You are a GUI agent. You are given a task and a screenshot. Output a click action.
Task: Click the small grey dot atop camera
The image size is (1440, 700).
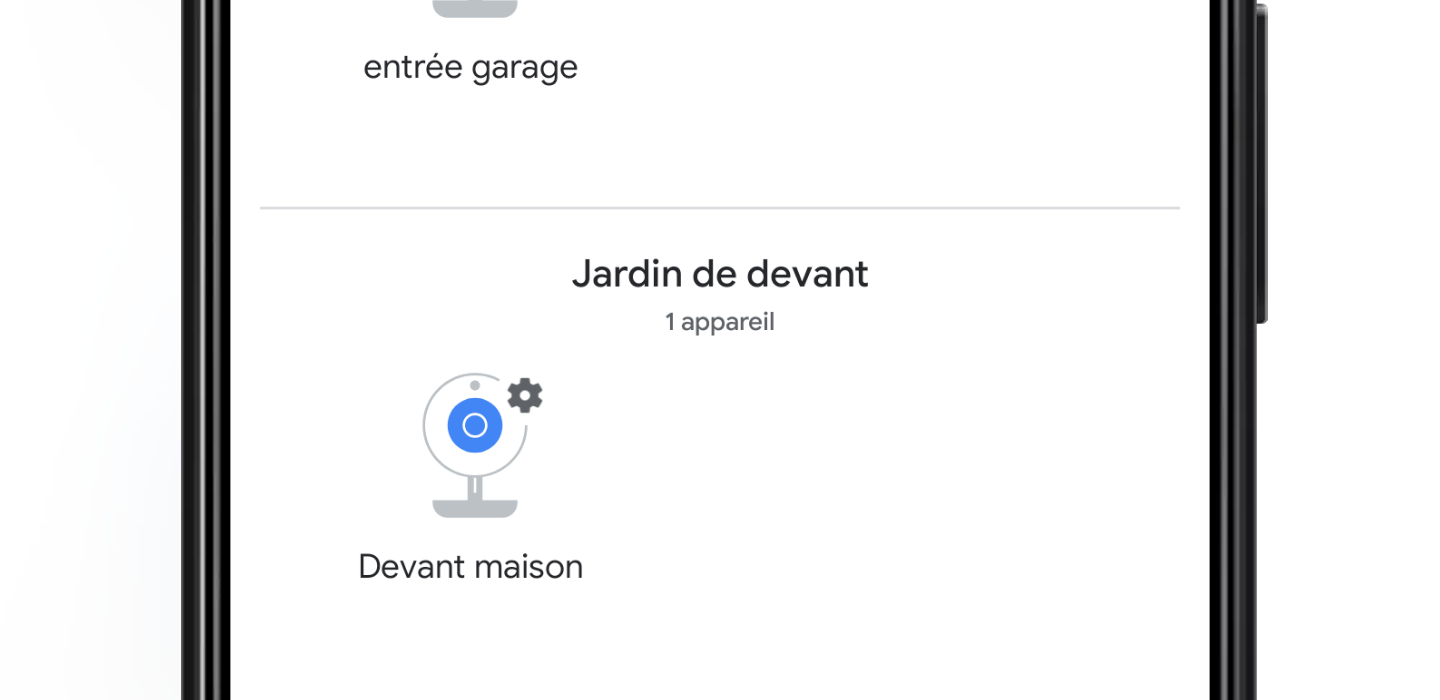[x=475, y=385]
